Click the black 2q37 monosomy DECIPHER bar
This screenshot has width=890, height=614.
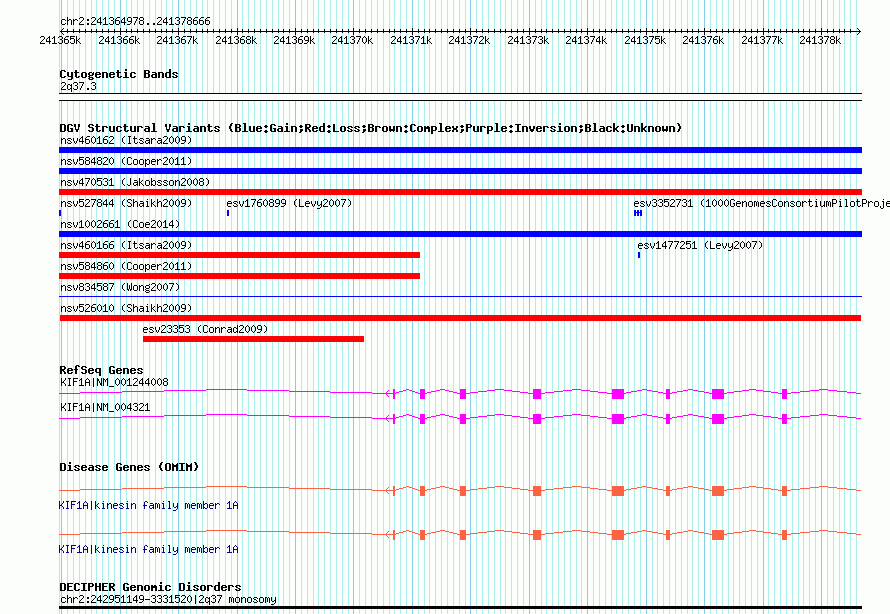[460, 608]
